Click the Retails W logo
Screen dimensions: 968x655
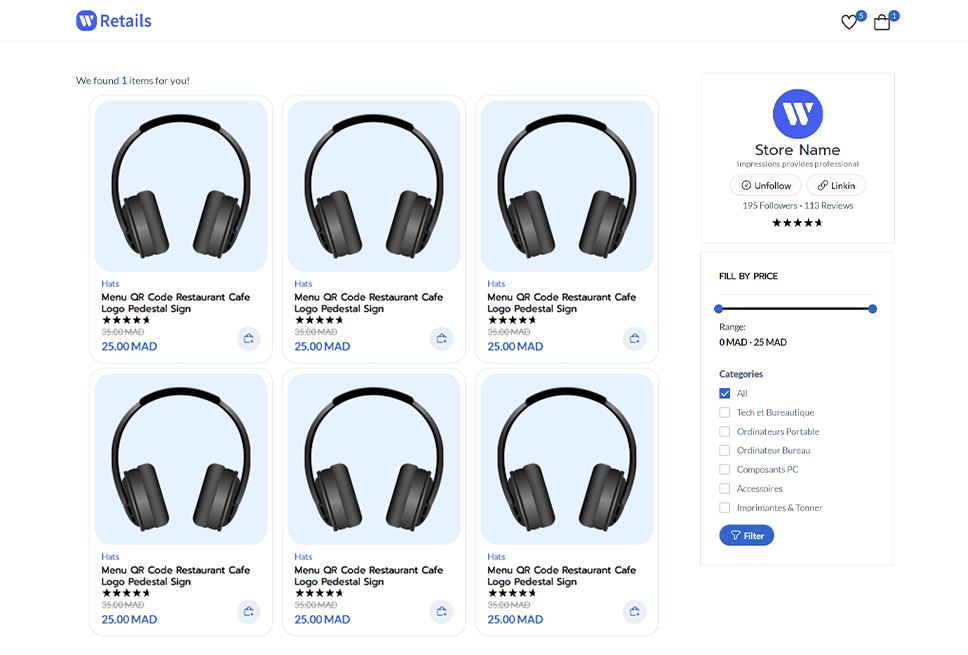(x=86, y=20)
